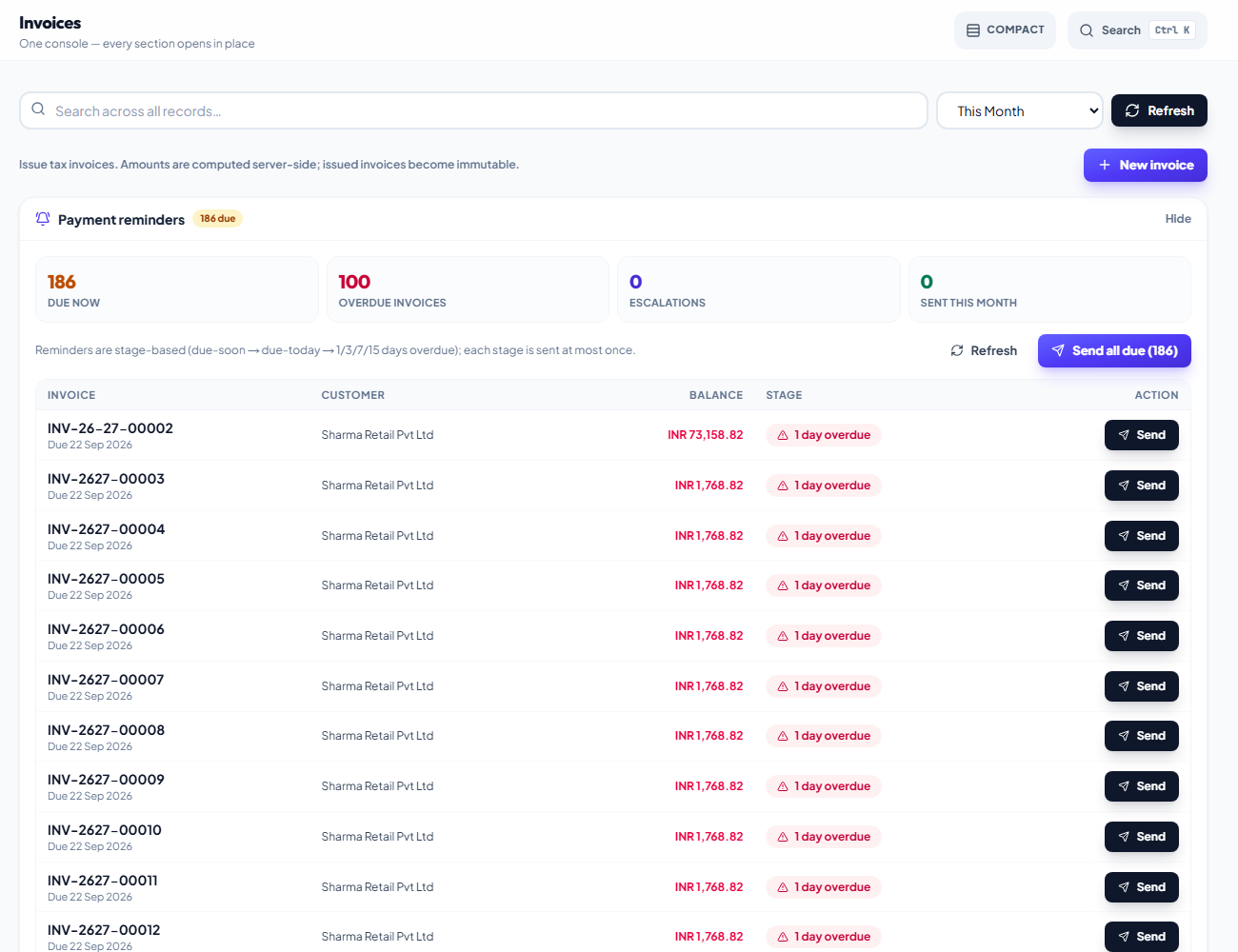Click Send all due (186)

1114,350
